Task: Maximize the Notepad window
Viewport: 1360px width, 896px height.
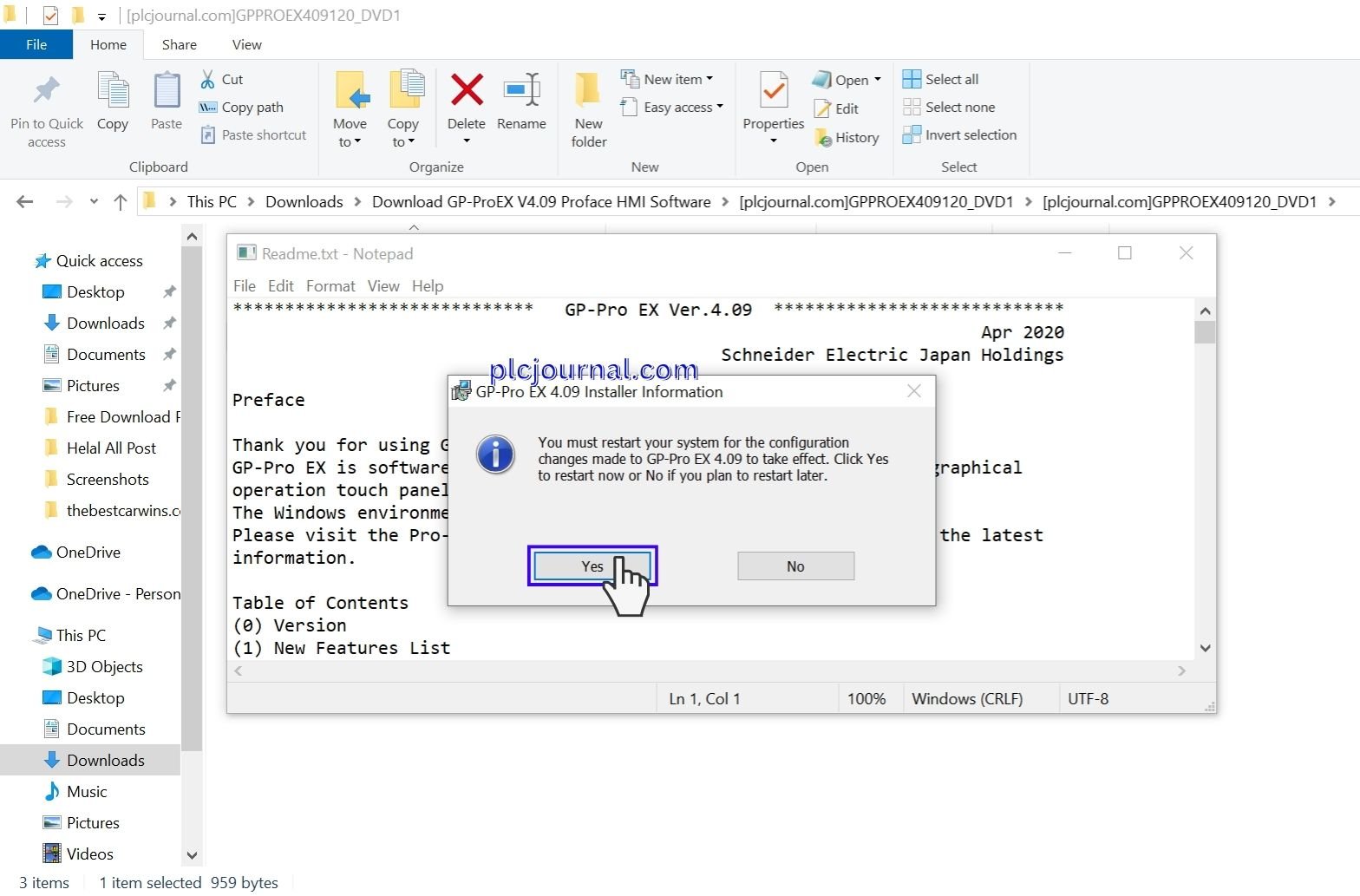Action: [1125, 253]
